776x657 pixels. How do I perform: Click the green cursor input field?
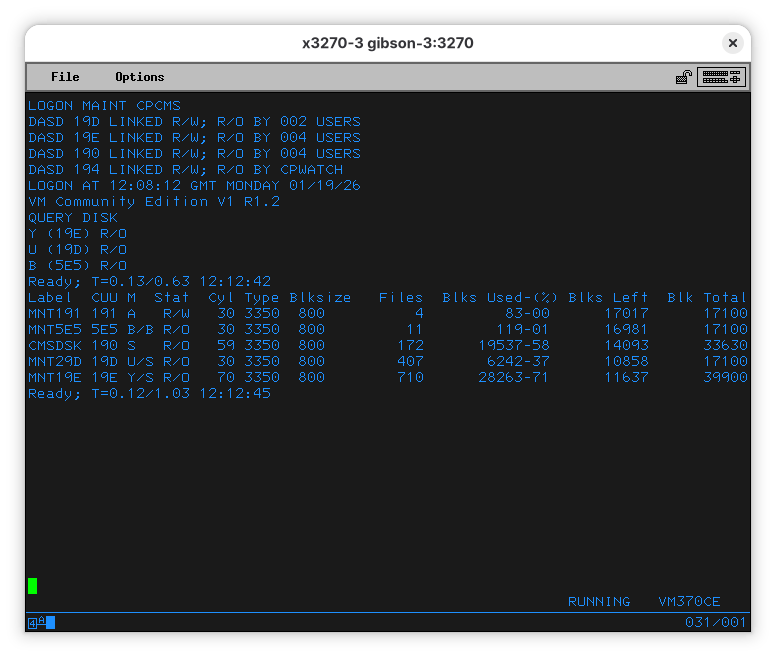click(x=33, y=586)
